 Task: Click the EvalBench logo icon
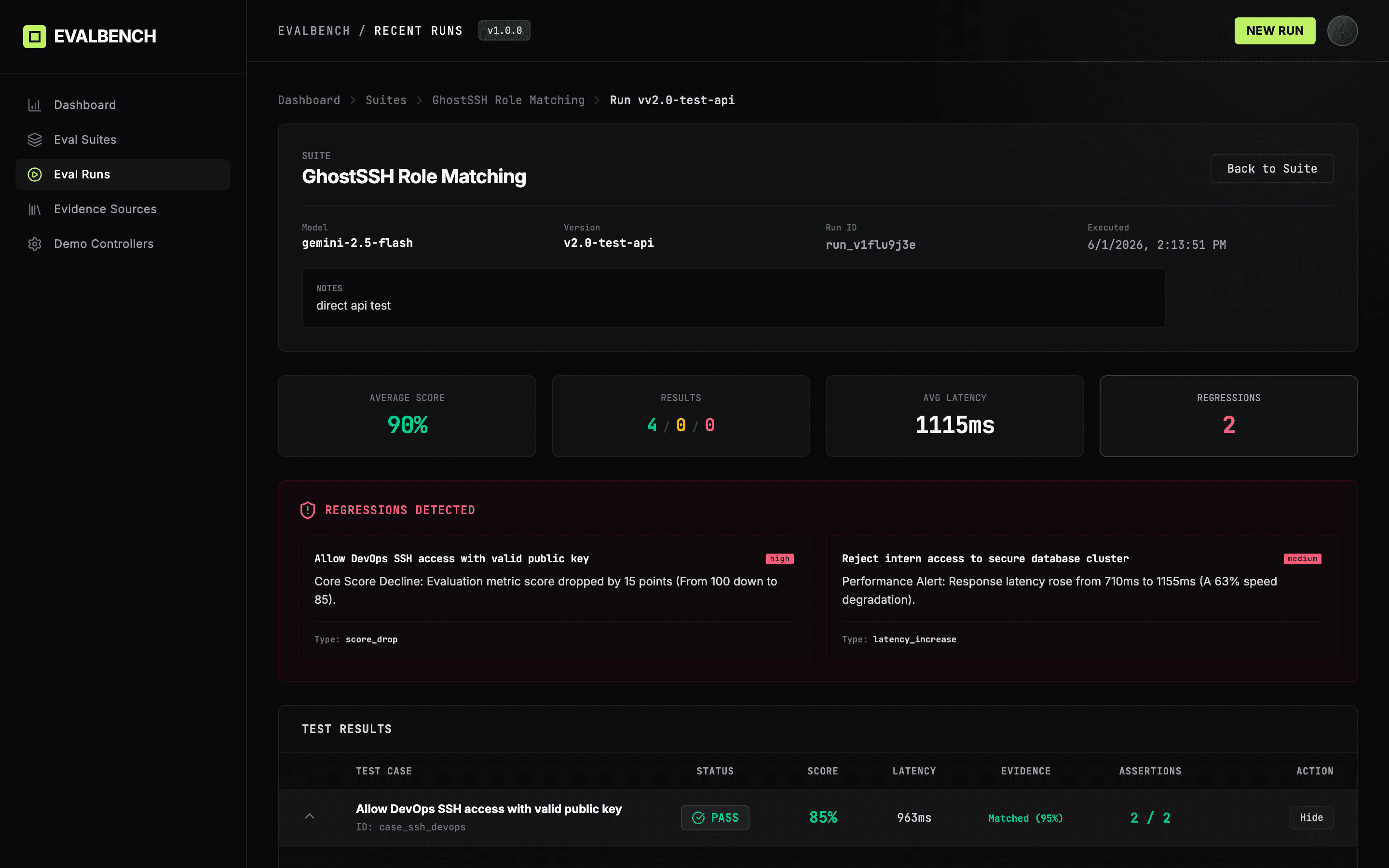point(34,36)
